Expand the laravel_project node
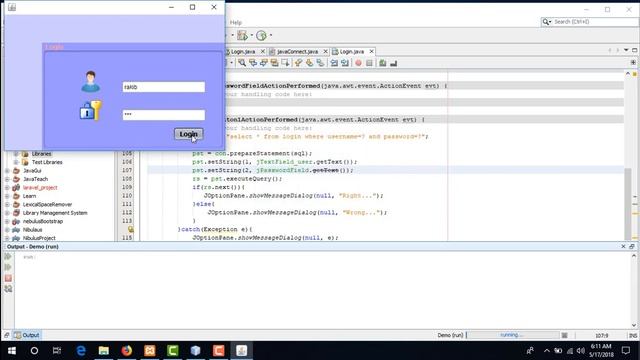This screenshot has width=640, height=360. (x=7, y=188)
